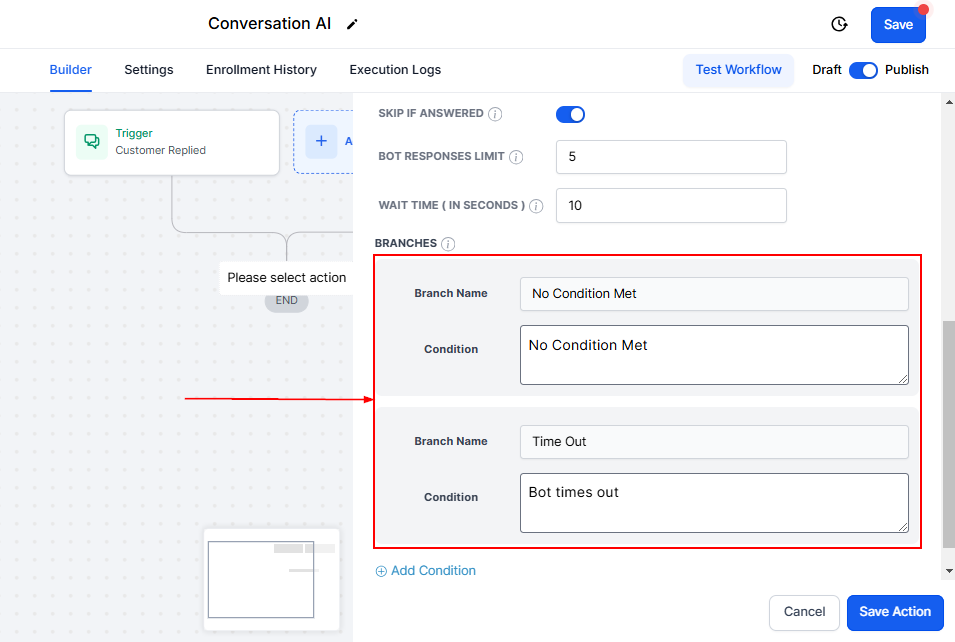
Task: Show info for Skip If Answered
Action: (x=495, y=114)
